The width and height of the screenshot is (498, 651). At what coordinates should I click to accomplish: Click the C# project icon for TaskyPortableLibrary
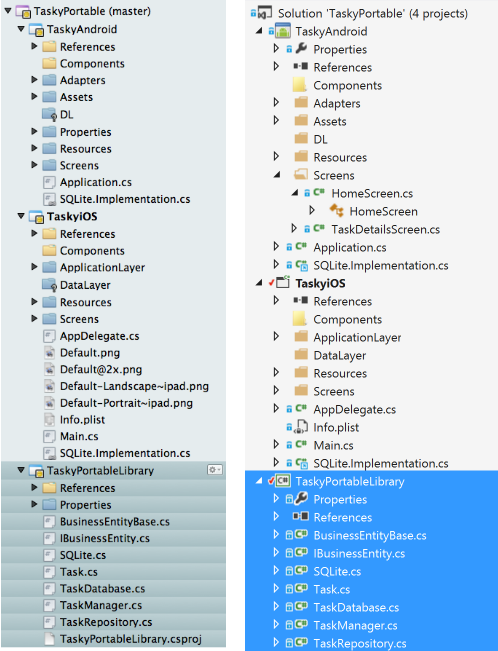pos(283,481)
